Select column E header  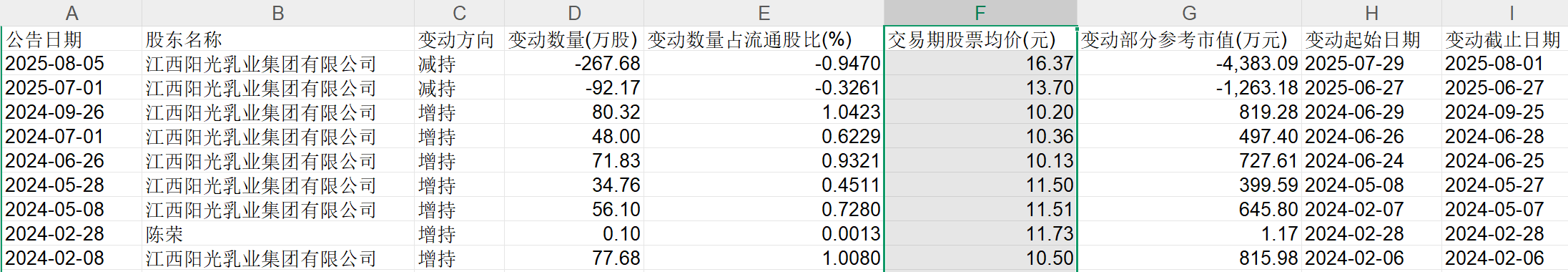[764, 13]
